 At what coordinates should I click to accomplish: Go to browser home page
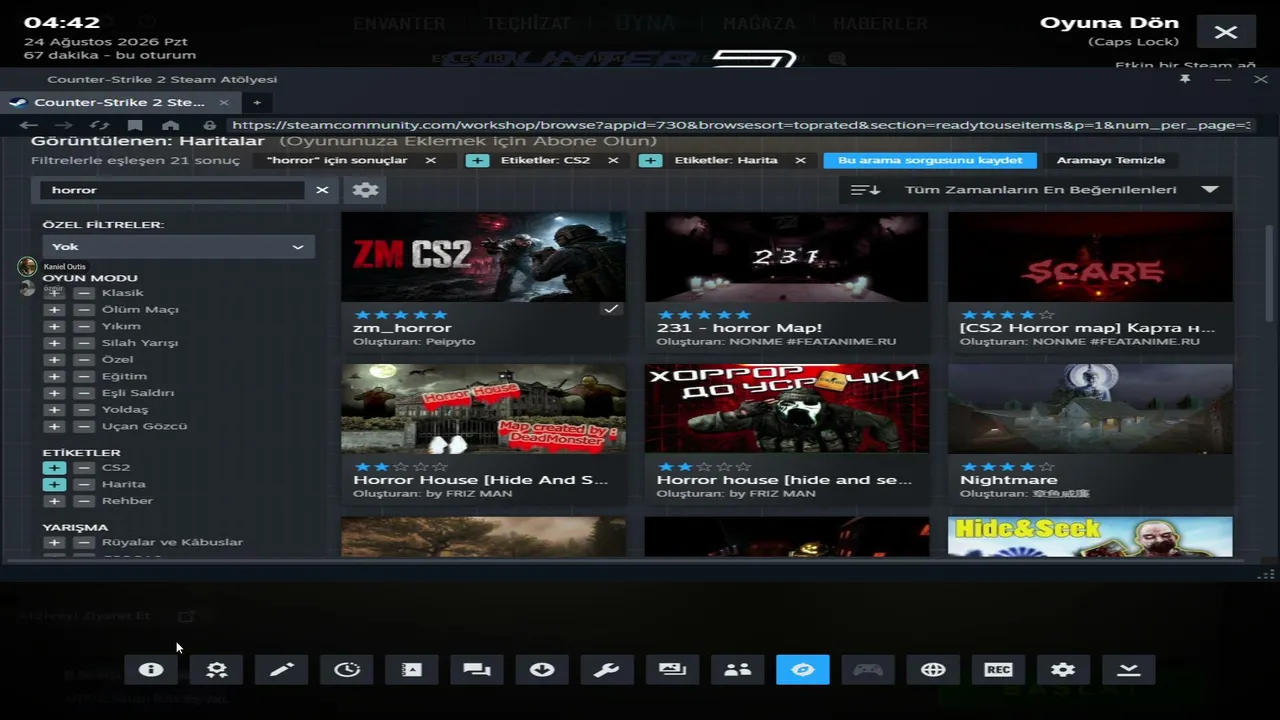click(x=171, y=126)
